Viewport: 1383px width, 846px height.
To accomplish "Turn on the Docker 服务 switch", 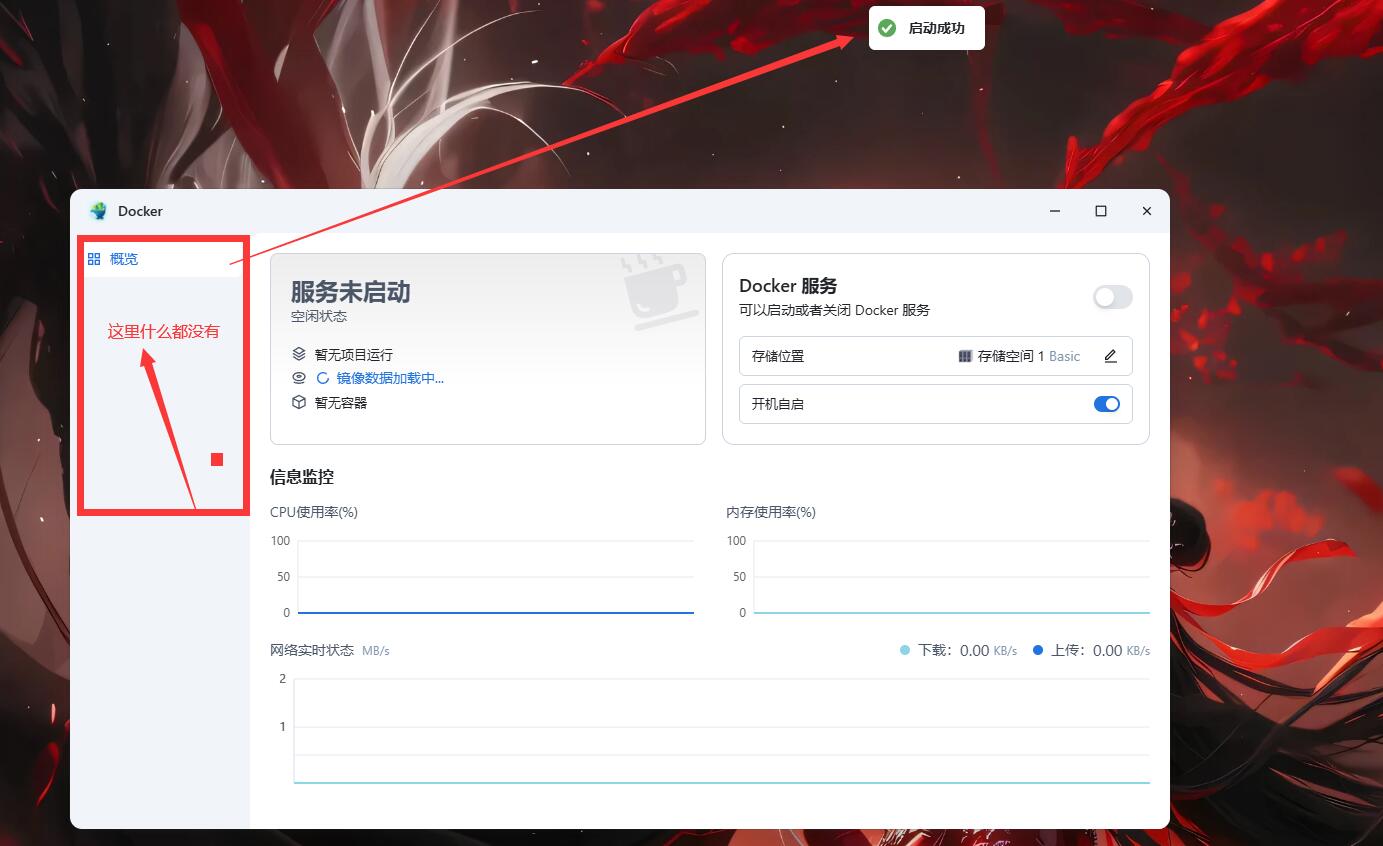I will (x=1112, y=297).
